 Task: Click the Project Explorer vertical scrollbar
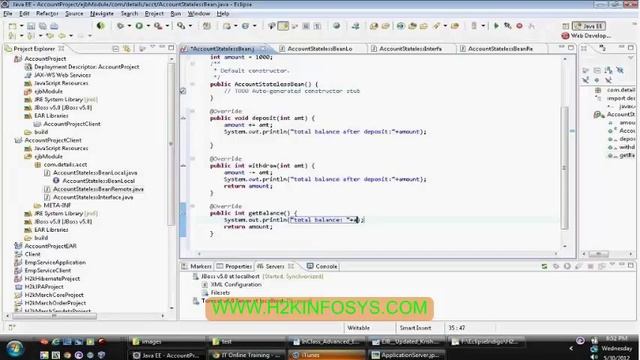171,144
